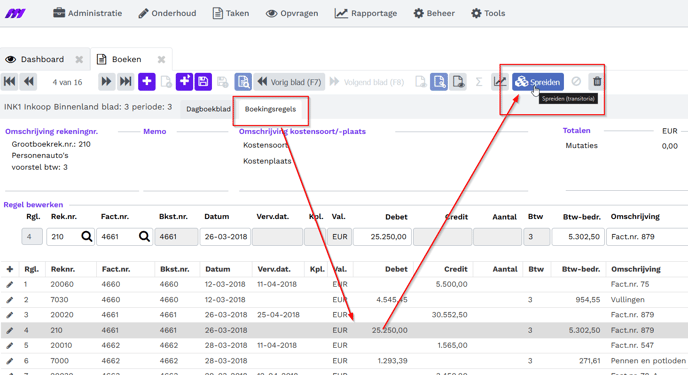Screen dimensions: 688x375
Task: Click the blue document search icon
Action: pos(243,82)
